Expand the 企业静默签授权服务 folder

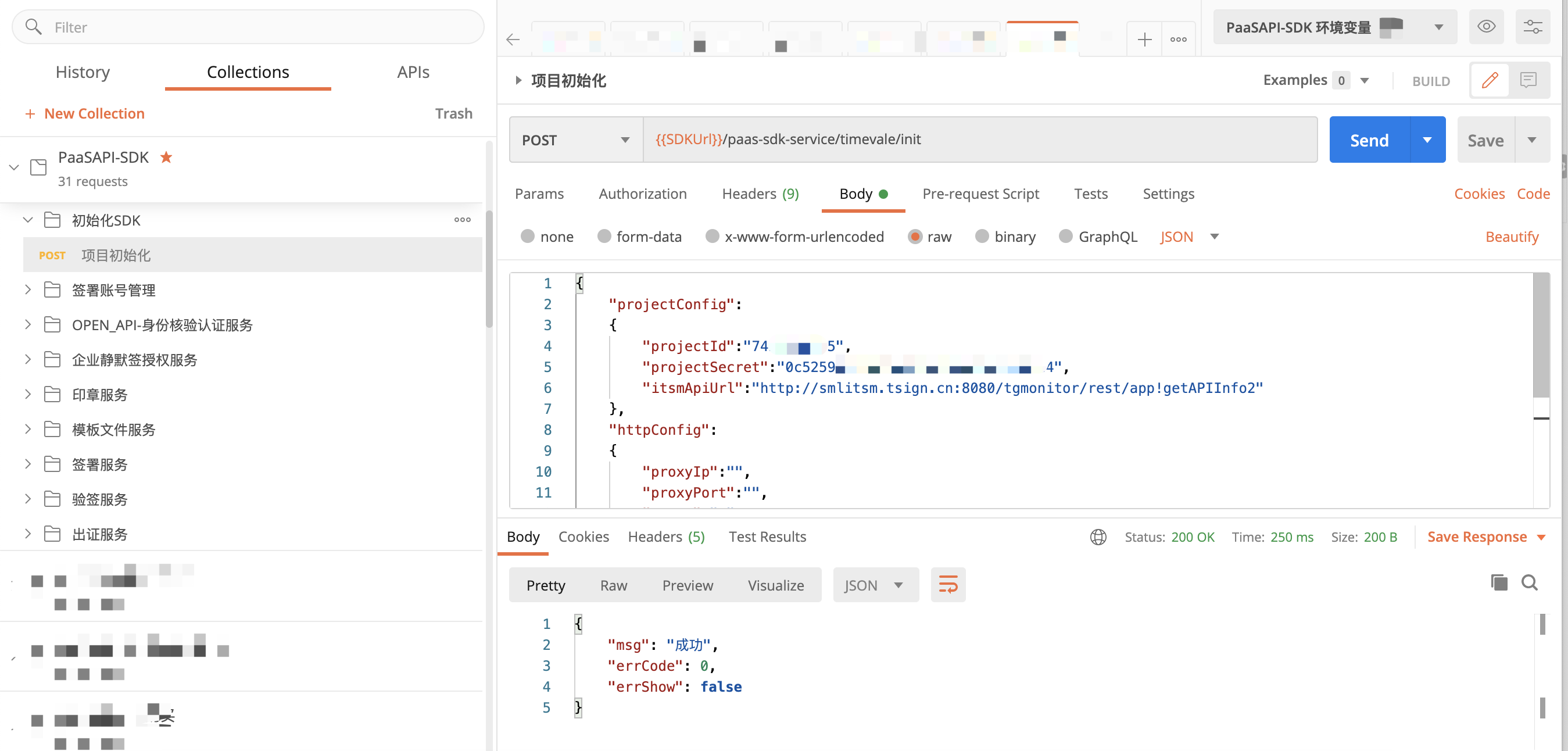(x=27, y=359)
